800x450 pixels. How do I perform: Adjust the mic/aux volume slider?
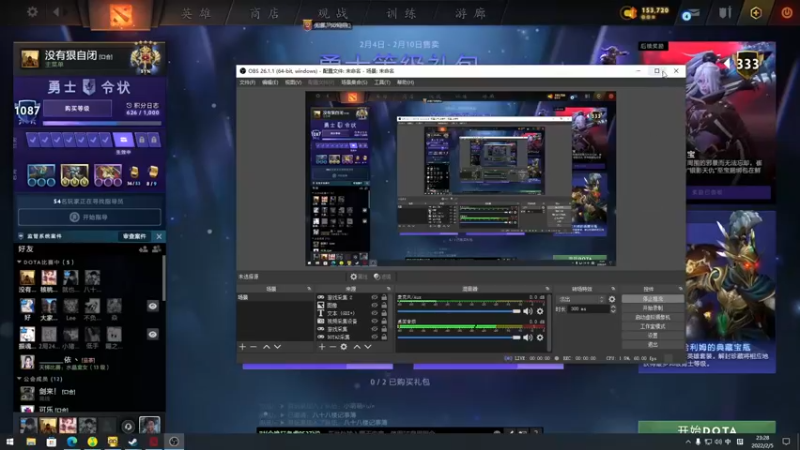pyautogui.click(x=459, y=311)
